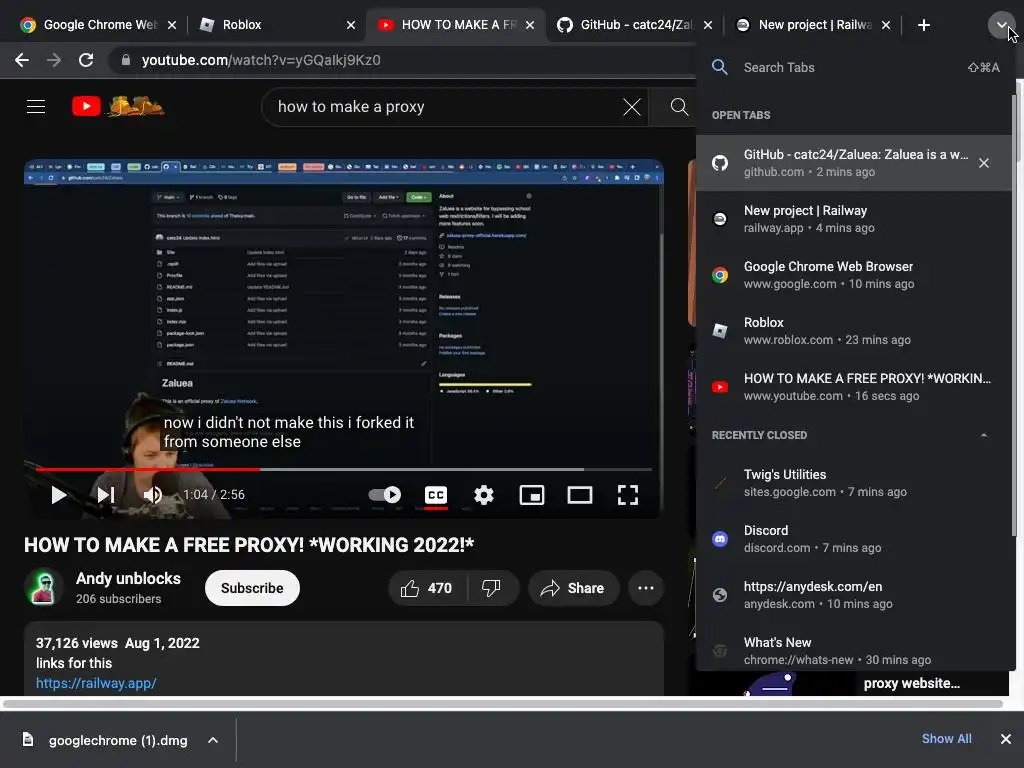Screen dimensions: 1024x768
Task: Expand the googlechrome dmg download options arrow
Action: pyautogui.click(x=212, y=740)
